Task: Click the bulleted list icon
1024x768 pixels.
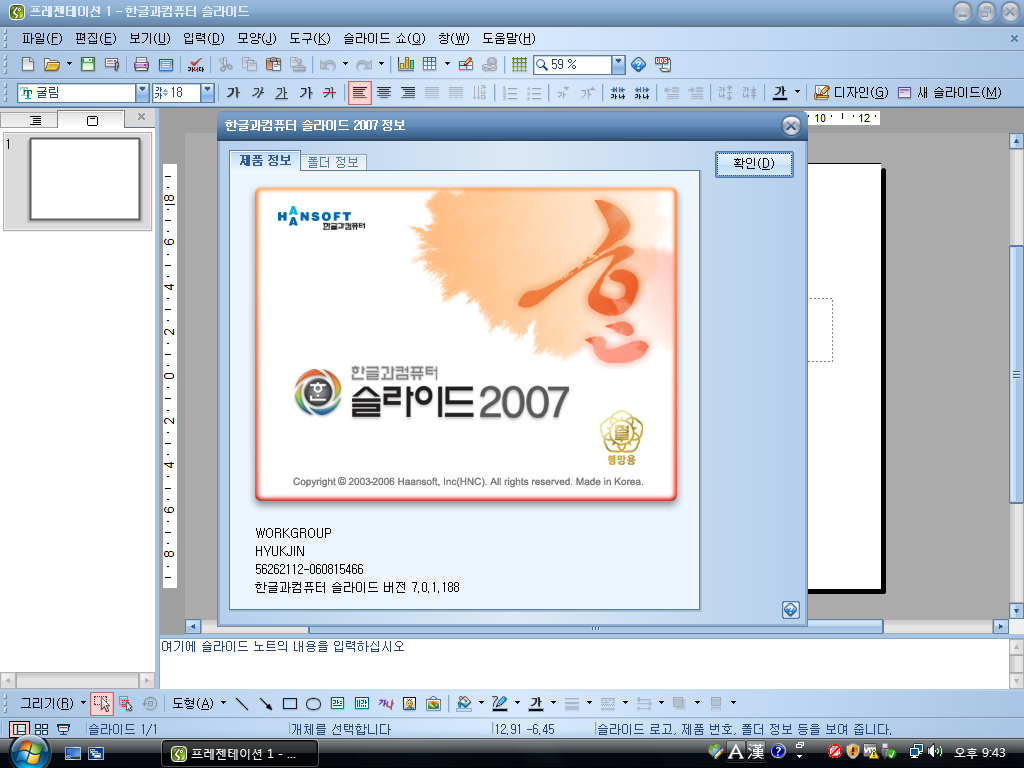Action: (534, 93)
